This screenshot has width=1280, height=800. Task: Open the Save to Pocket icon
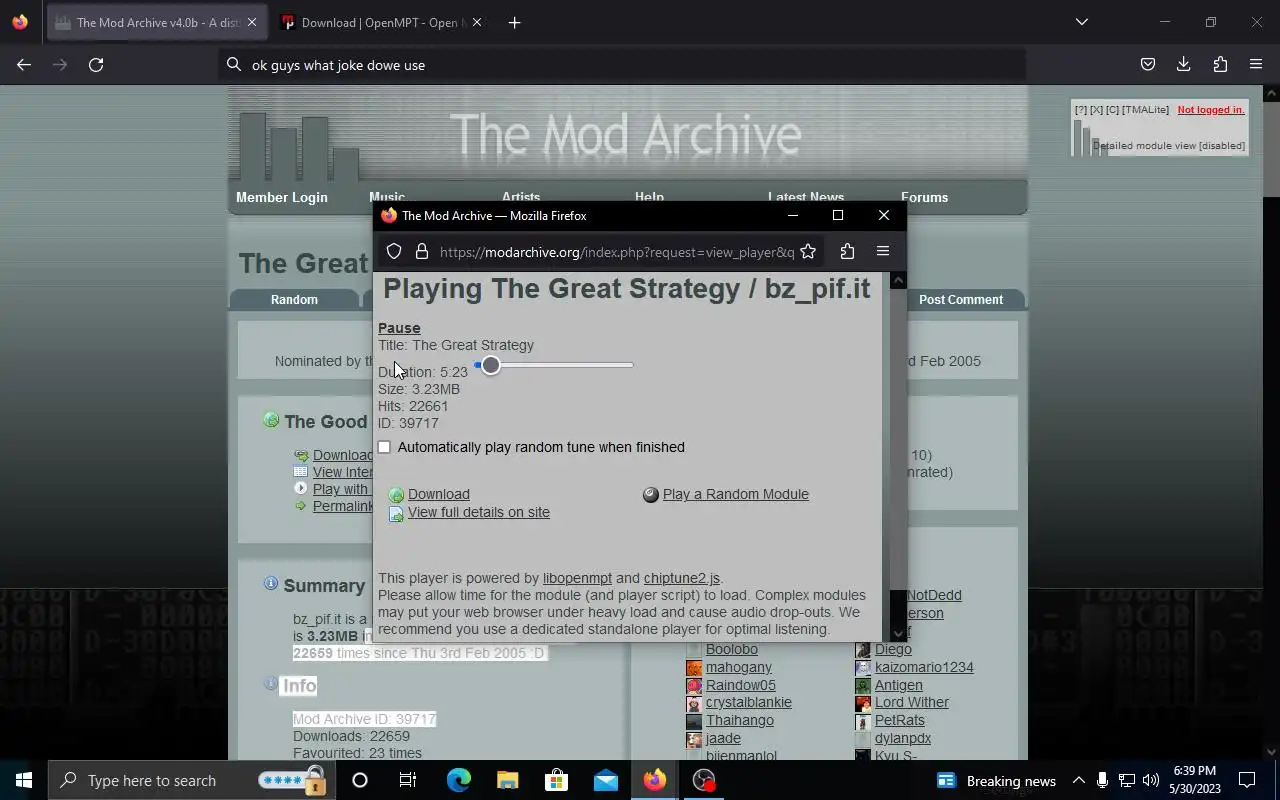[x=1148, y=65]
